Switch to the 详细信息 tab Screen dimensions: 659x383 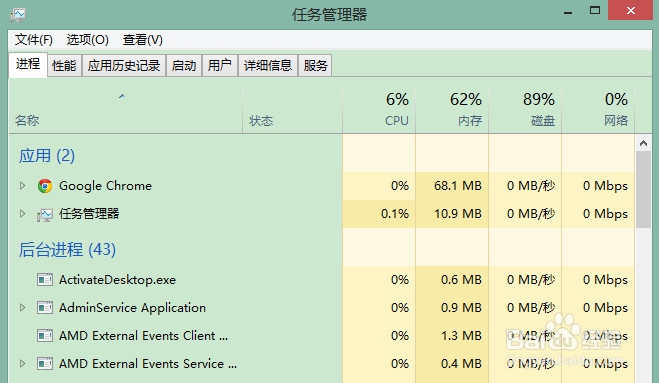click(268, 66)
